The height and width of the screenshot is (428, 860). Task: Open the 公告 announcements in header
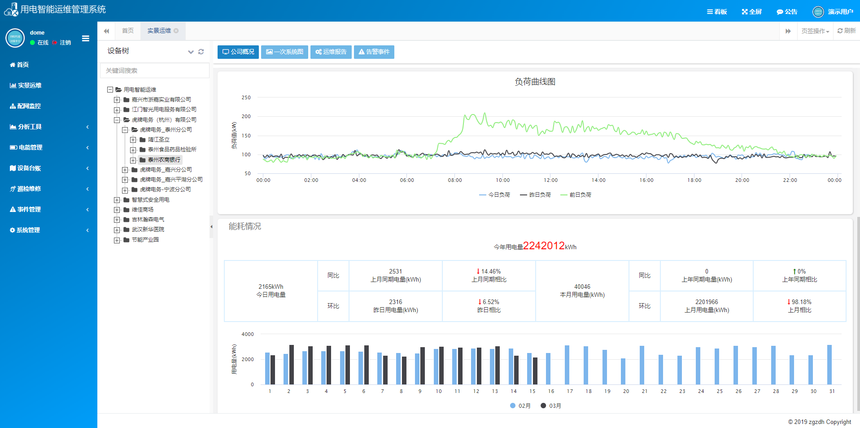click(787, 12)
